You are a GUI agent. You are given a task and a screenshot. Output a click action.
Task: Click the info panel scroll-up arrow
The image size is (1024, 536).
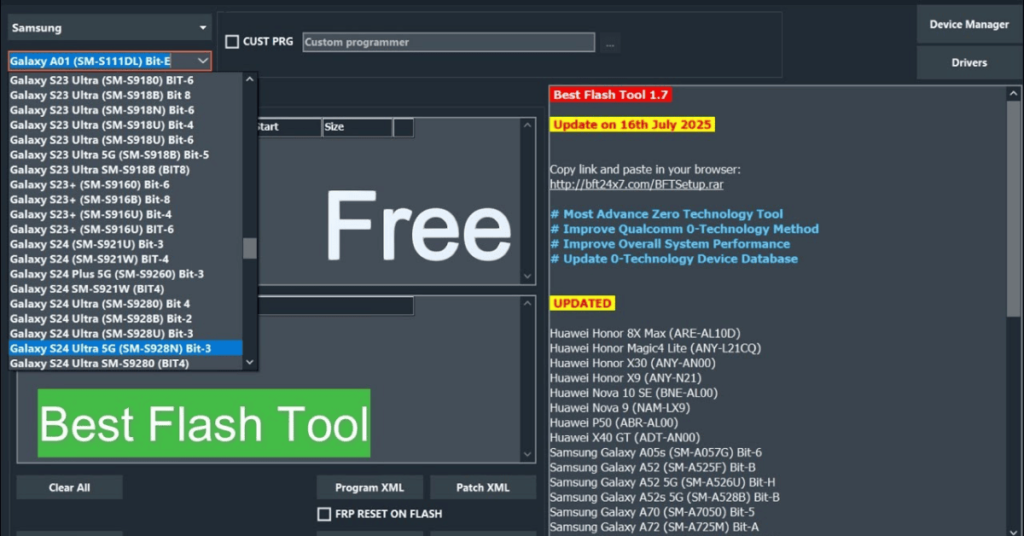click(1014, 94)
